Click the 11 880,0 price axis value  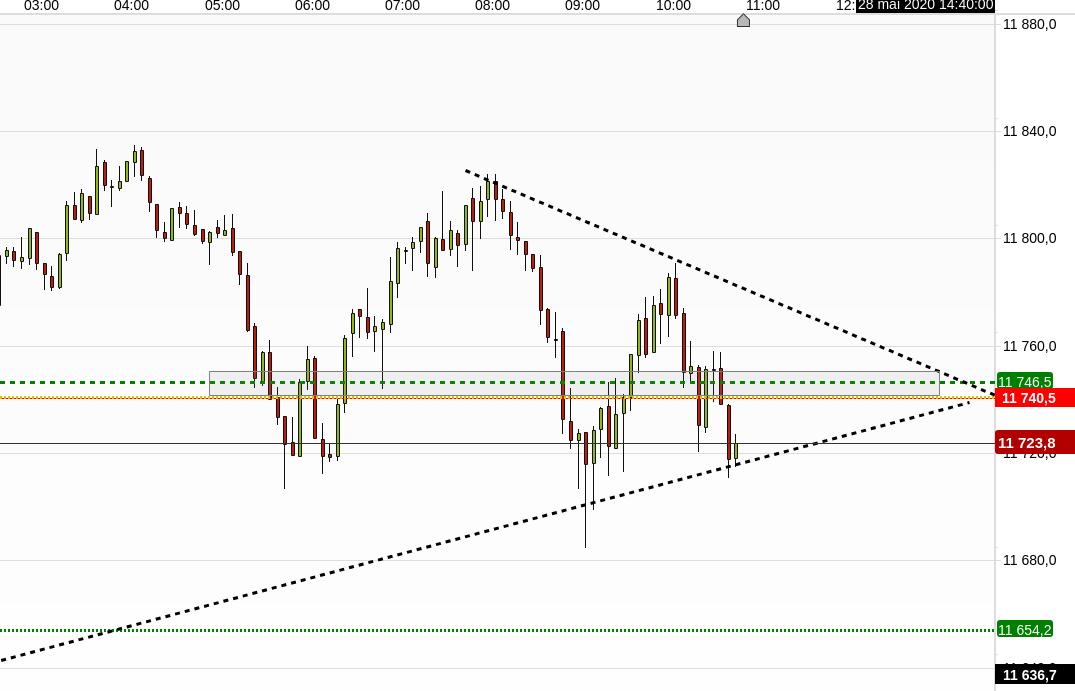1029,25
